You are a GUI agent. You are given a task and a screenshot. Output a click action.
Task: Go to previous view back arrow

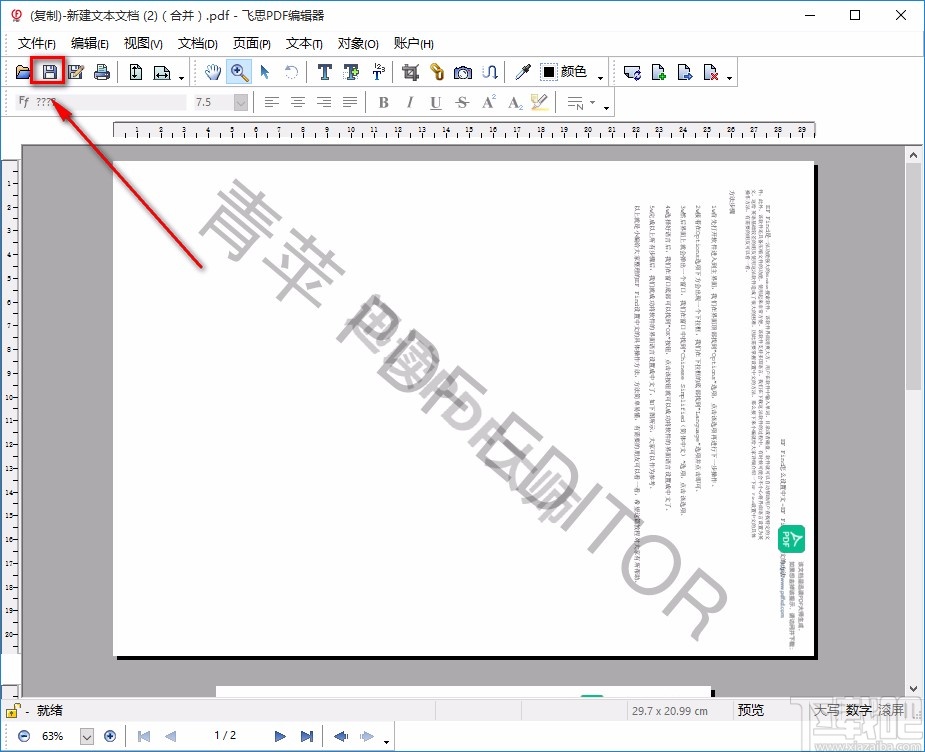click(x=340, y=736)
